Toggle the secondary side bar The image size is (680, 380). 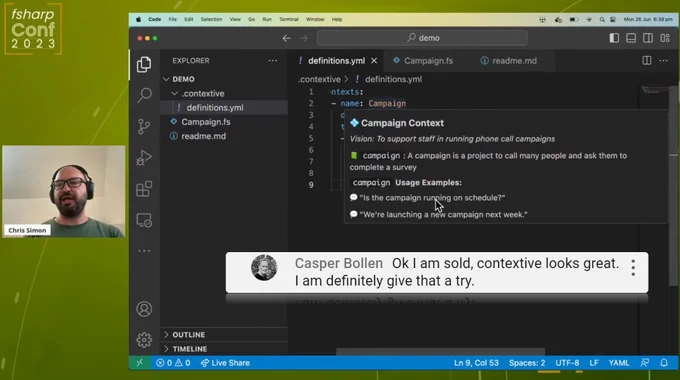pyautogui.click(x=648, y=38)
